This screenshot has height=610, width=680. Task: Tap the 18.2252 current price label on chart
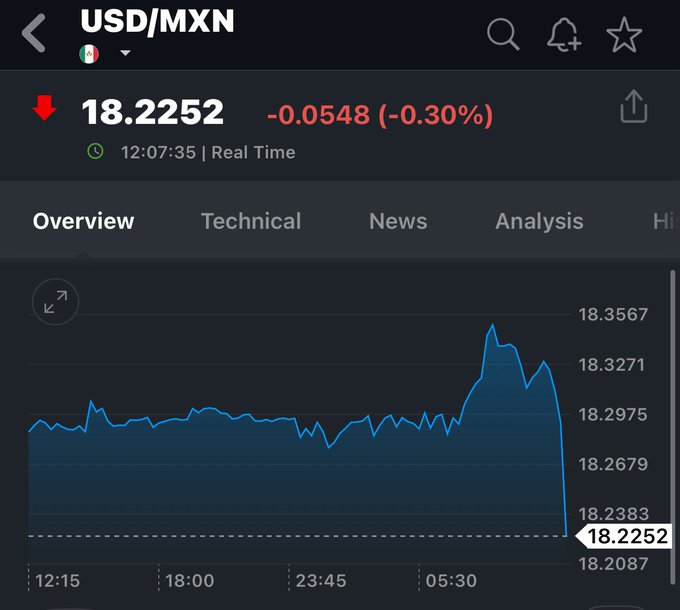[626, 536]
